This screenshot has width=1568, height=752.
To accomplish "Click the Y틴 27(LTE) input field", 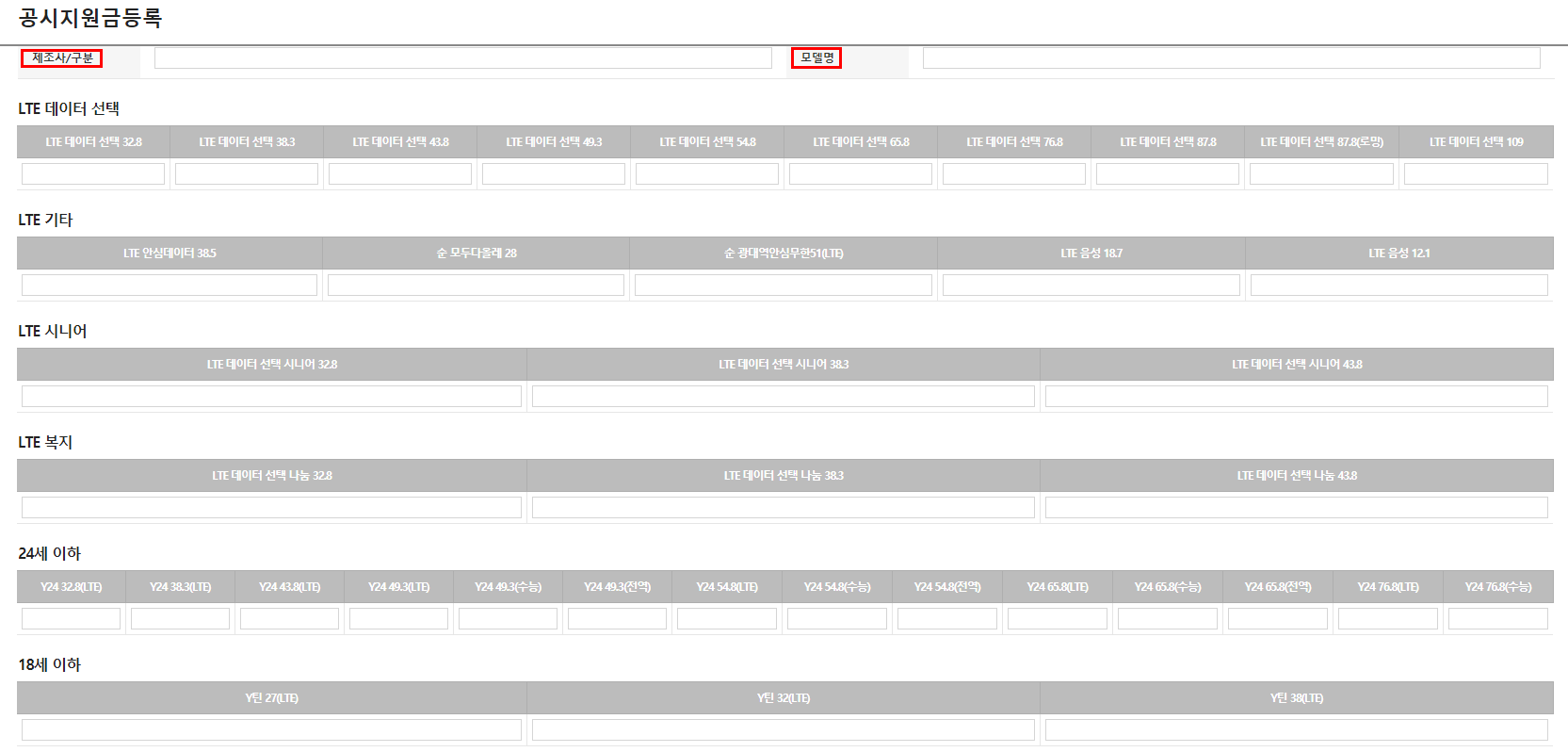I will tap(271, 730).
